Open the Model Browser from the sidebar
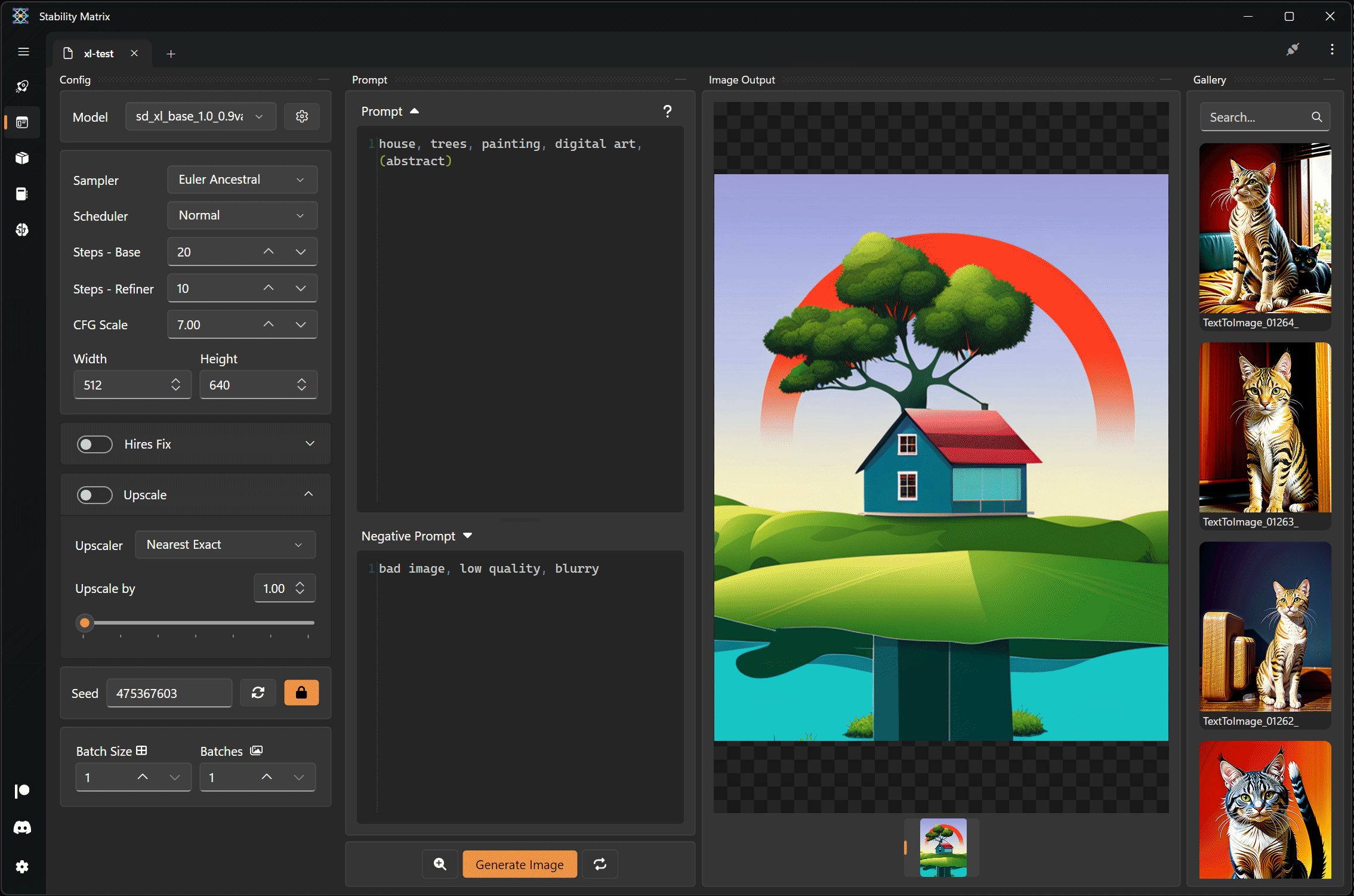1354x896 pixels. coord(22,230)
